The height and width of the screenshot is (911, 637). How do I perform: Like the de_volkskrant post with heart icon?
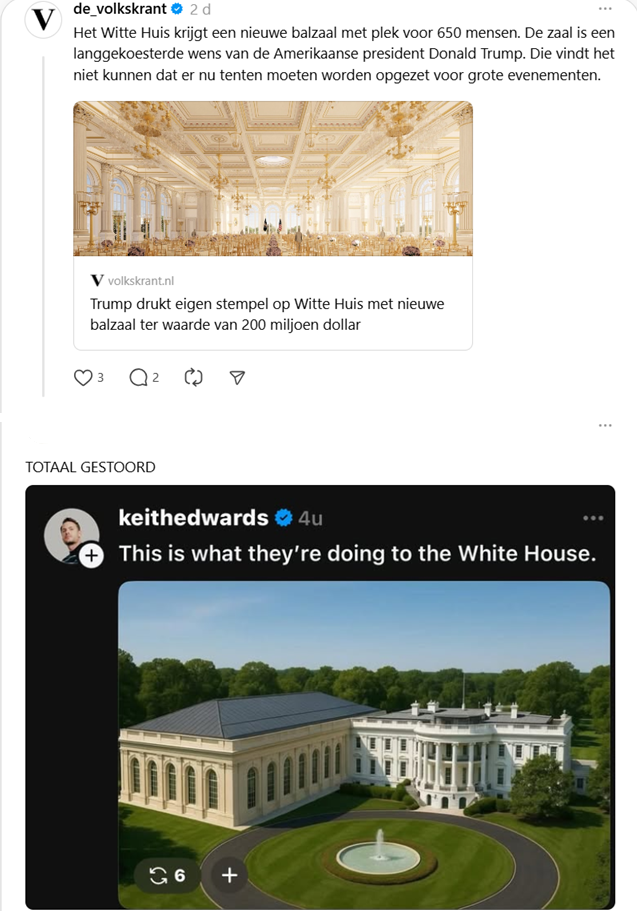[x=83, y=378]
